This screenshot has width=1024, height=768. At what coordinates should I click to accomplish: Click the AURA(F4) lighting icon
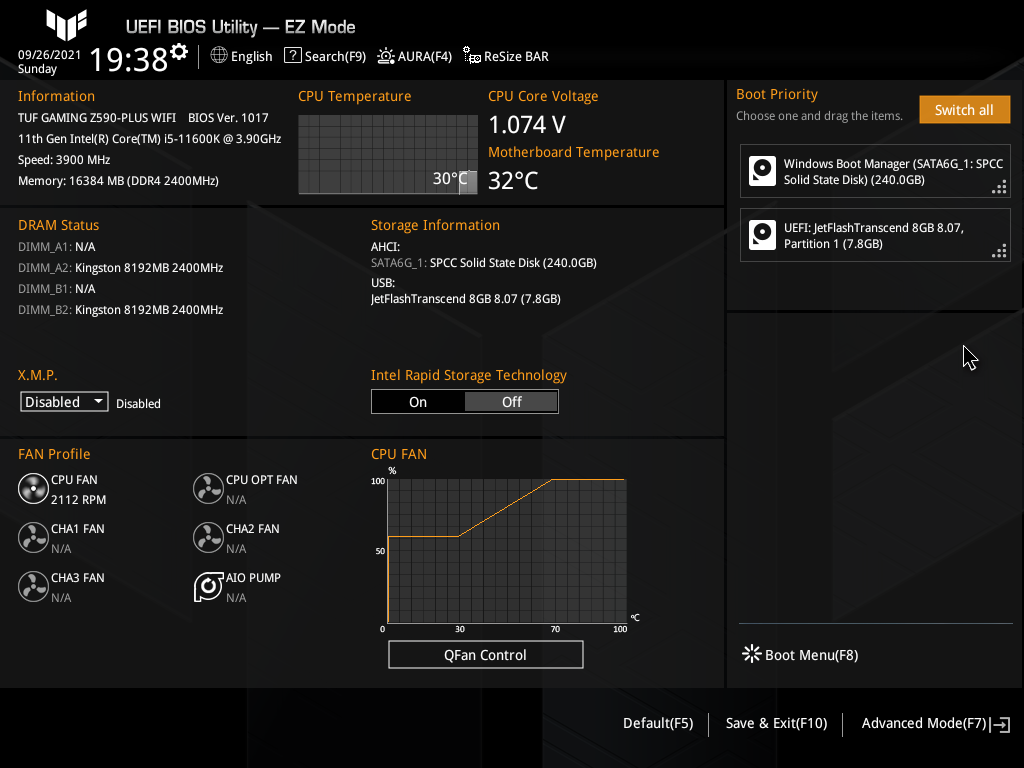coord(386,56)
